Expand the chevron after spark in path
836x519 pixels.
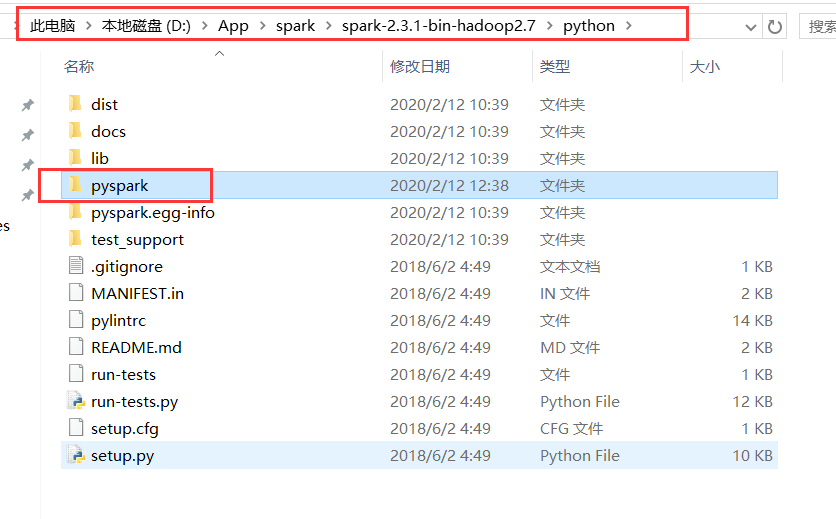click(x=328, y=26)
